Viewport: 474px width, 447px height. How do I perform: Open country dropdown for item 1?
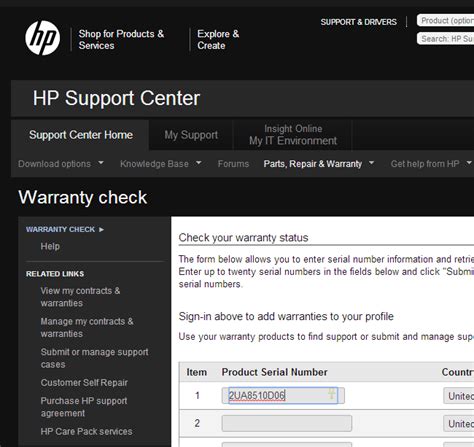(x=458, y=396)
